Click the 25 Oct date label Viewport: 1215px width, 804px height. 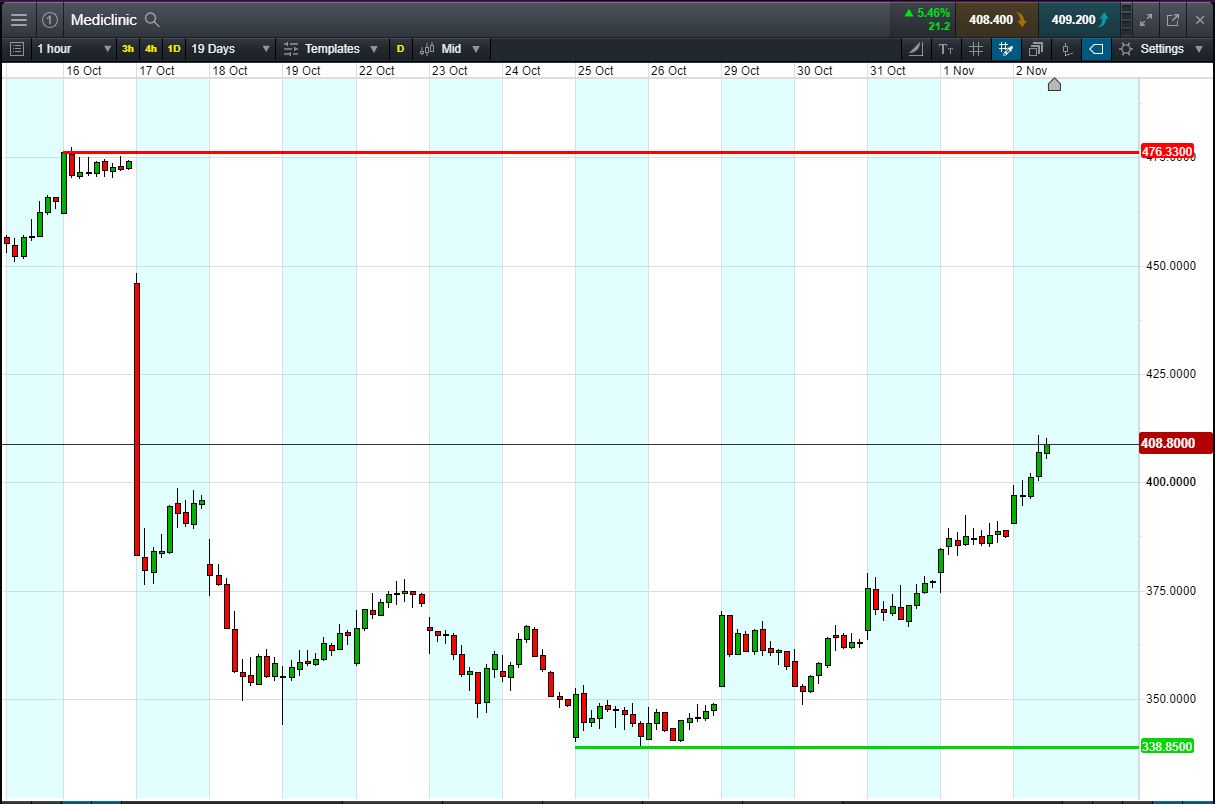(x=596, y=71)
